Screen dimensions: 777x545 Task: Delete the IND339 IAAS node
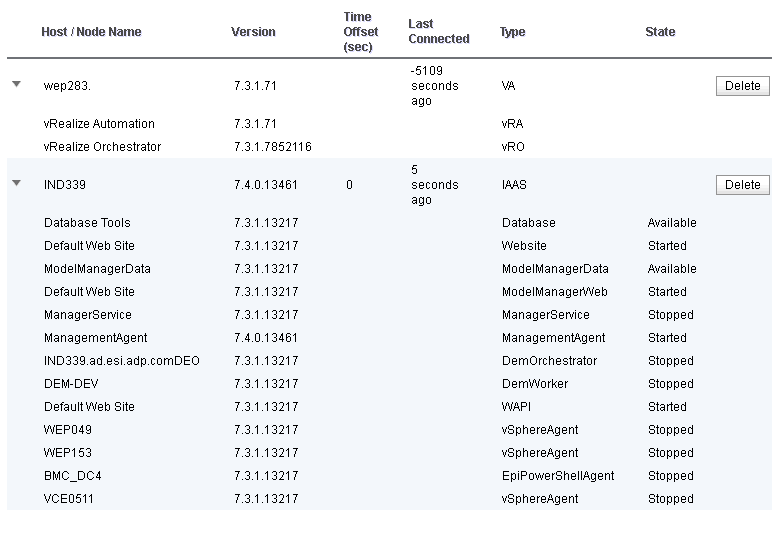(742, 185)
